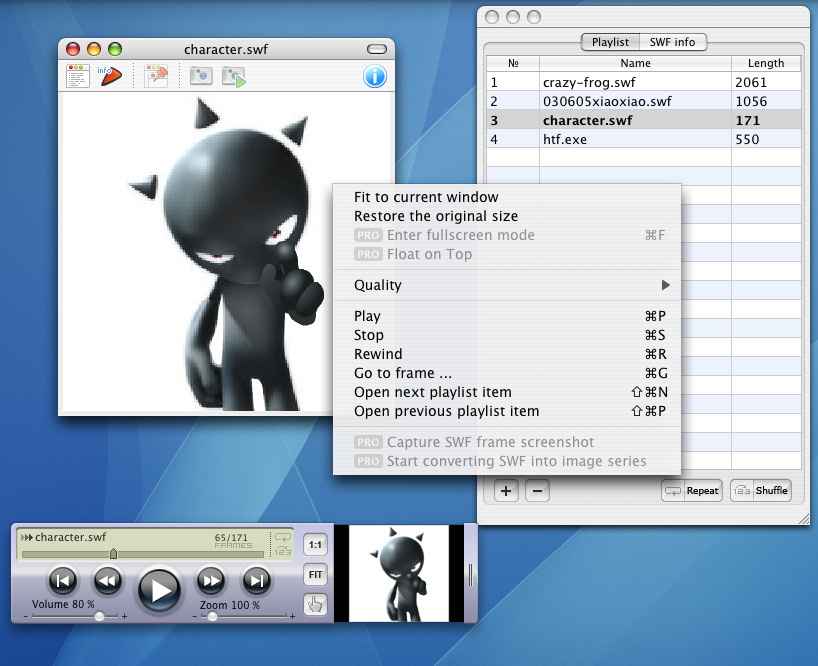Select Stop in context menu
The image size is (818, 666).
pos(507,335)
